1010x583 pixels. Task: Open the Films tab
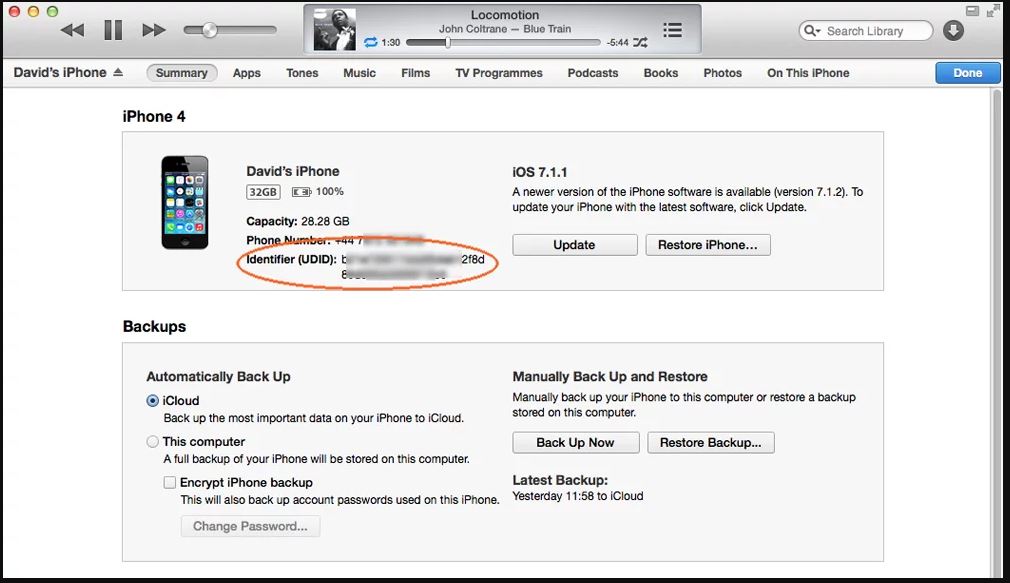pyautogui.click(x=415, y=73)
